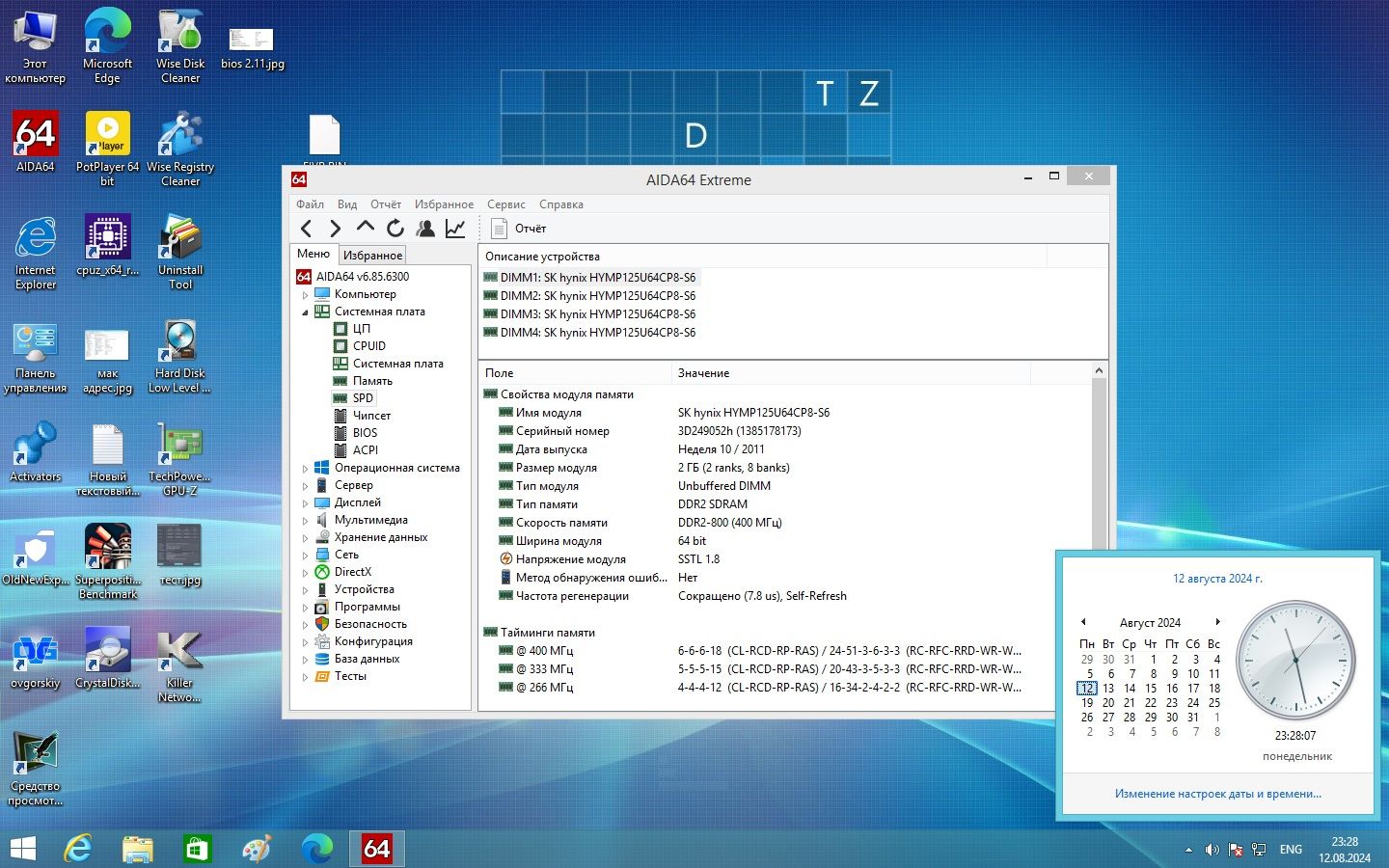Open File Explorer from the taskbar
Image resolution: width=1389 pixels, height=868 pixels.
pos(138,849)
